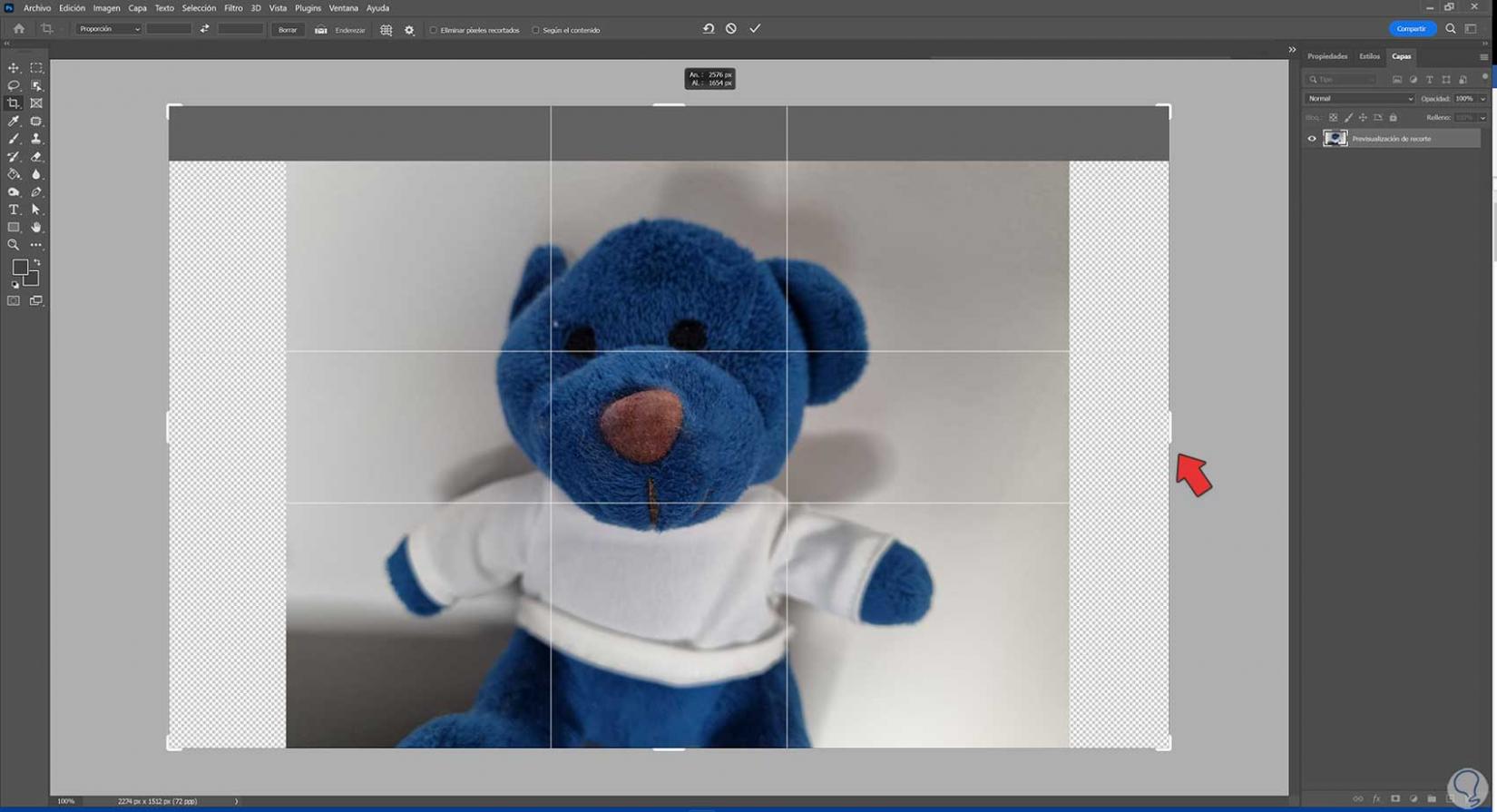Select the Zoom tool in the toolbox

(14, 245)
